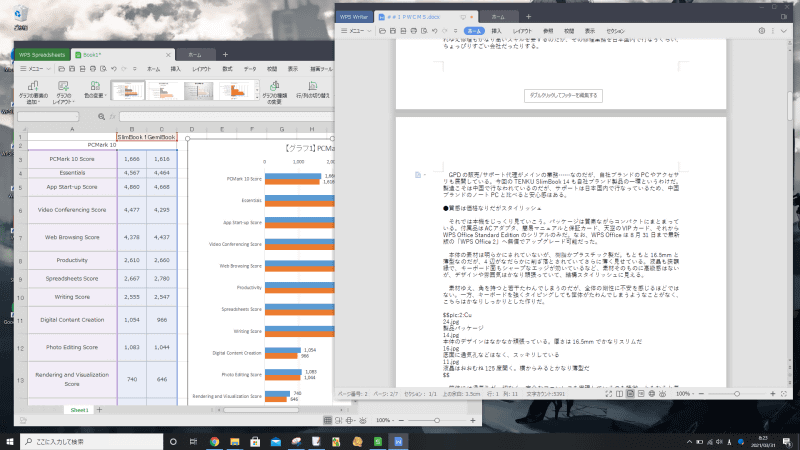800x450 pixels.
Task: Click the zoom magnifier beside formula bar
Action: (x=102, y=117)
